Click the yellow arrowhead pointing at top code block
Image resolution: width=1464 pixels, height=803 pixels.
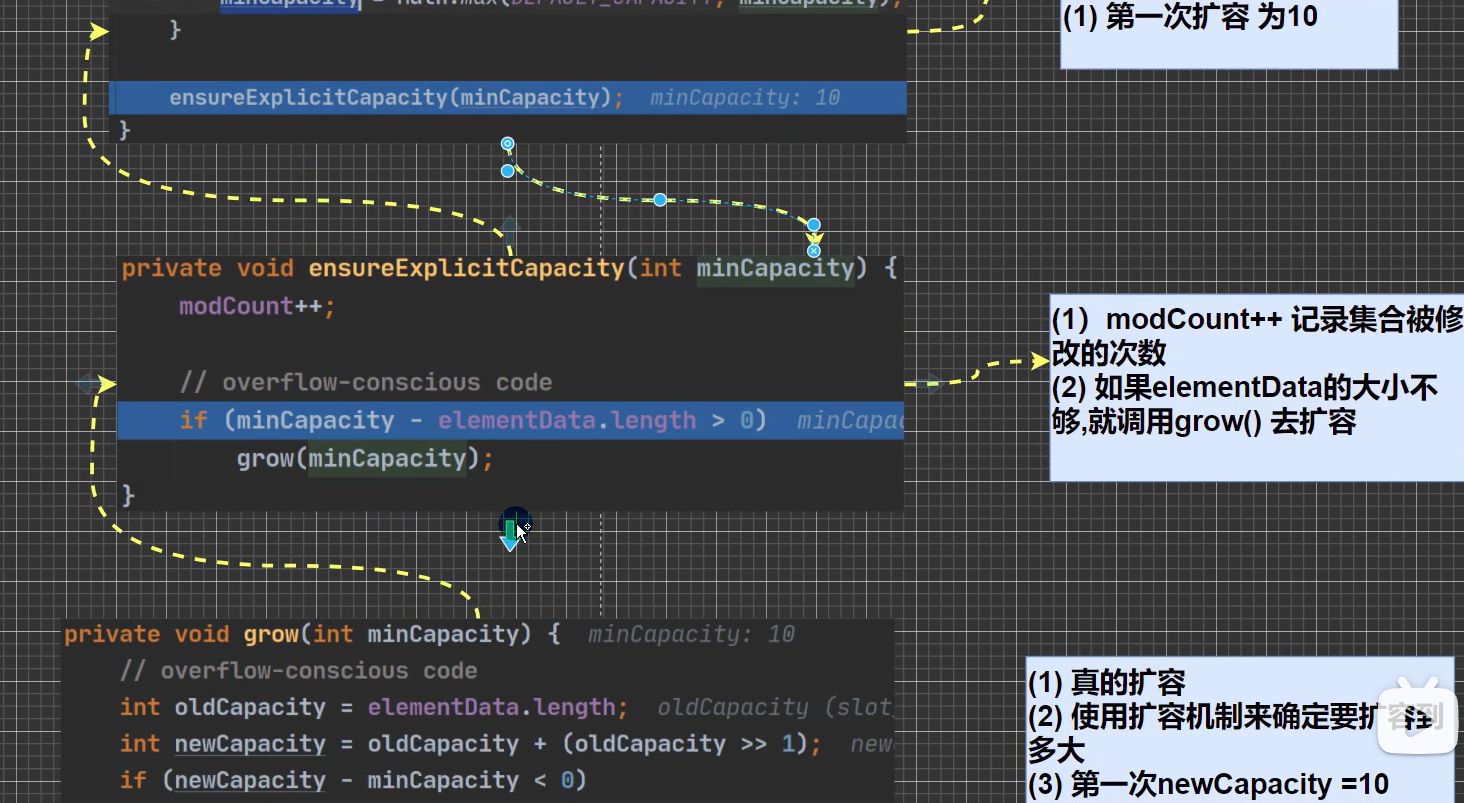coord(99,32)
